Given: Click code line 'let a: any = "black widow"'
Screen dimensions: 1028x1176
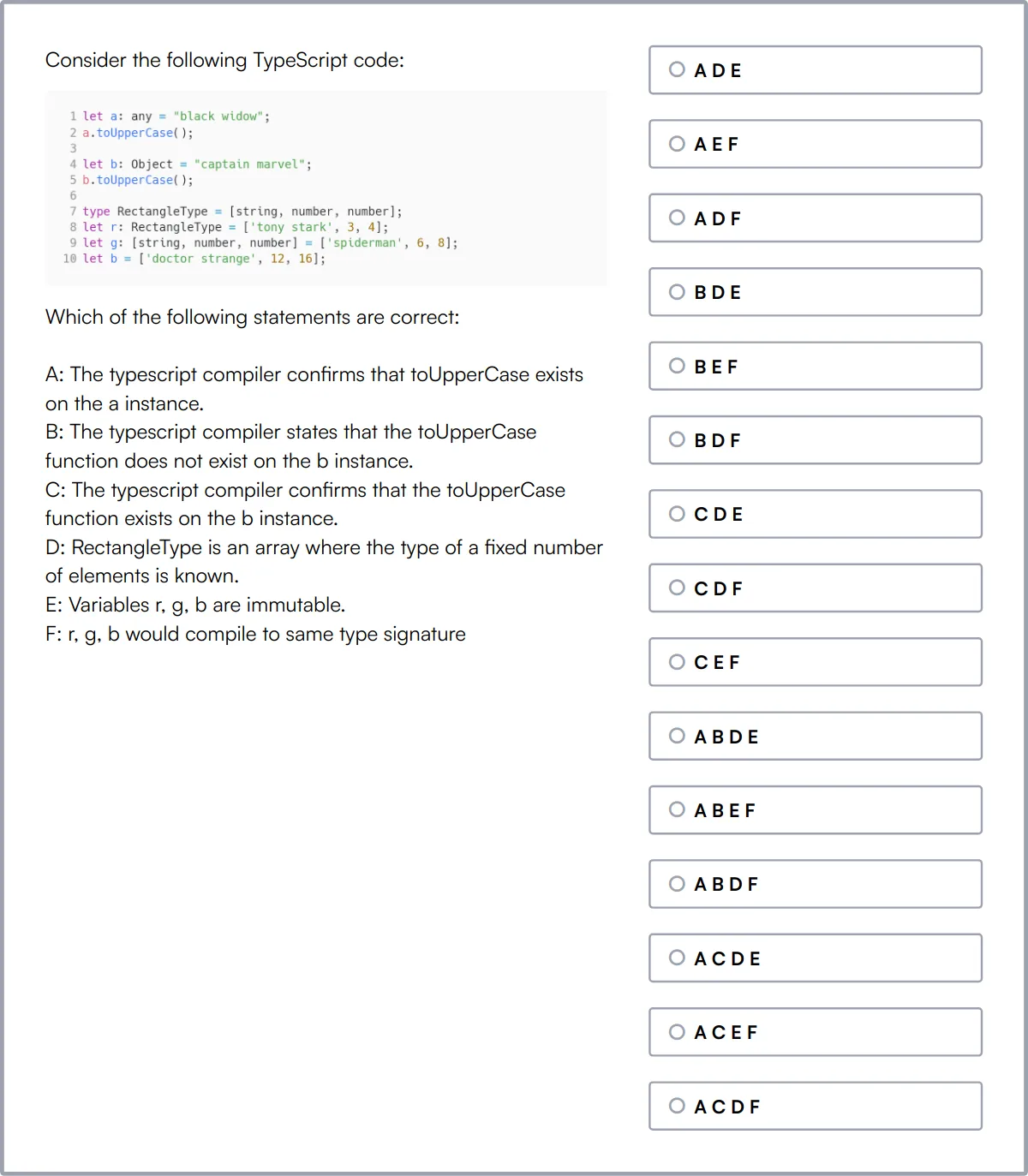Looking at the screenshot, I should pos(176,116).
